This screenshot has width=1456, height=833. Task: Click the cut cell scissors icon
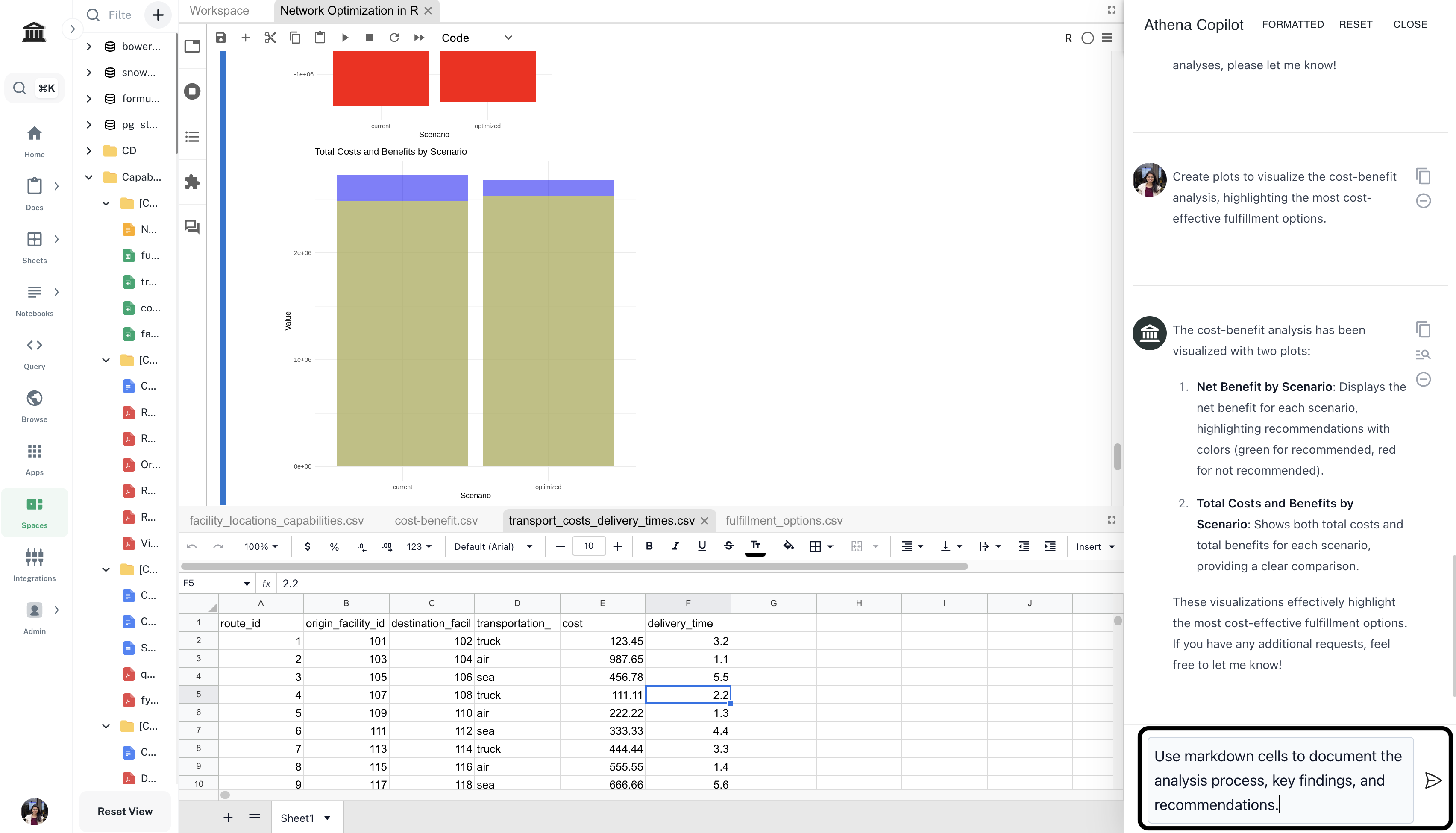click(x=270, y=38)
